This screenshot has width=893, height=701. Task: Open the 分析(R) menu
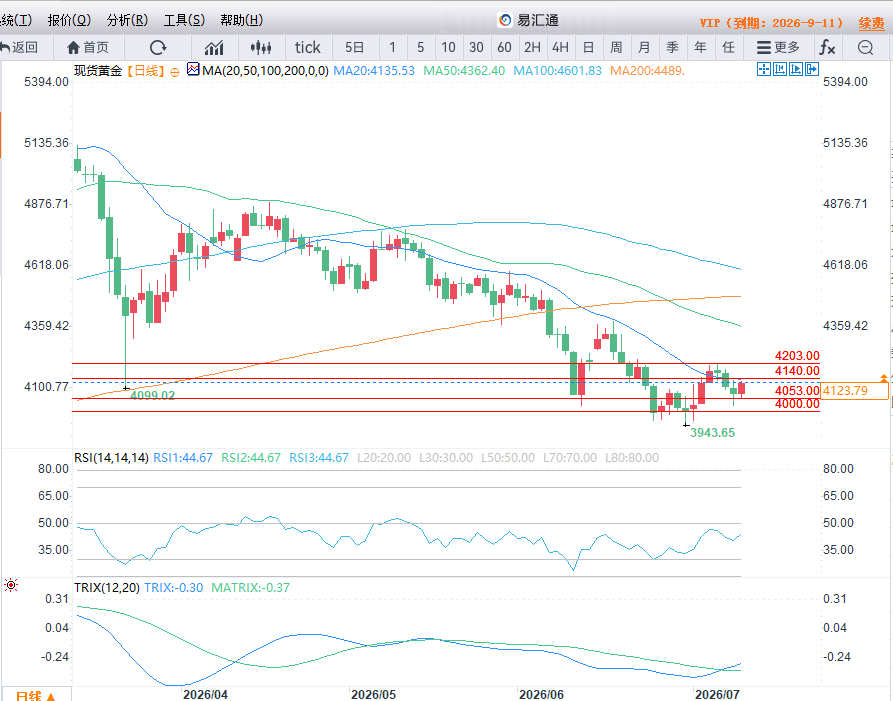point(128,21)
